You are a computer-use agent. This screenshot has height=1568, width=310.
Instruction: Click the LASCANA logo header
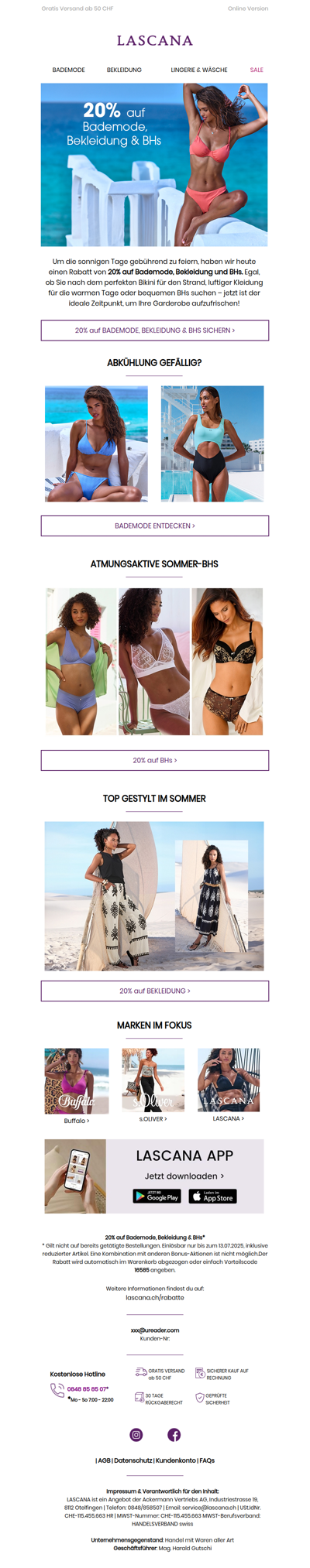click(155, 40)
